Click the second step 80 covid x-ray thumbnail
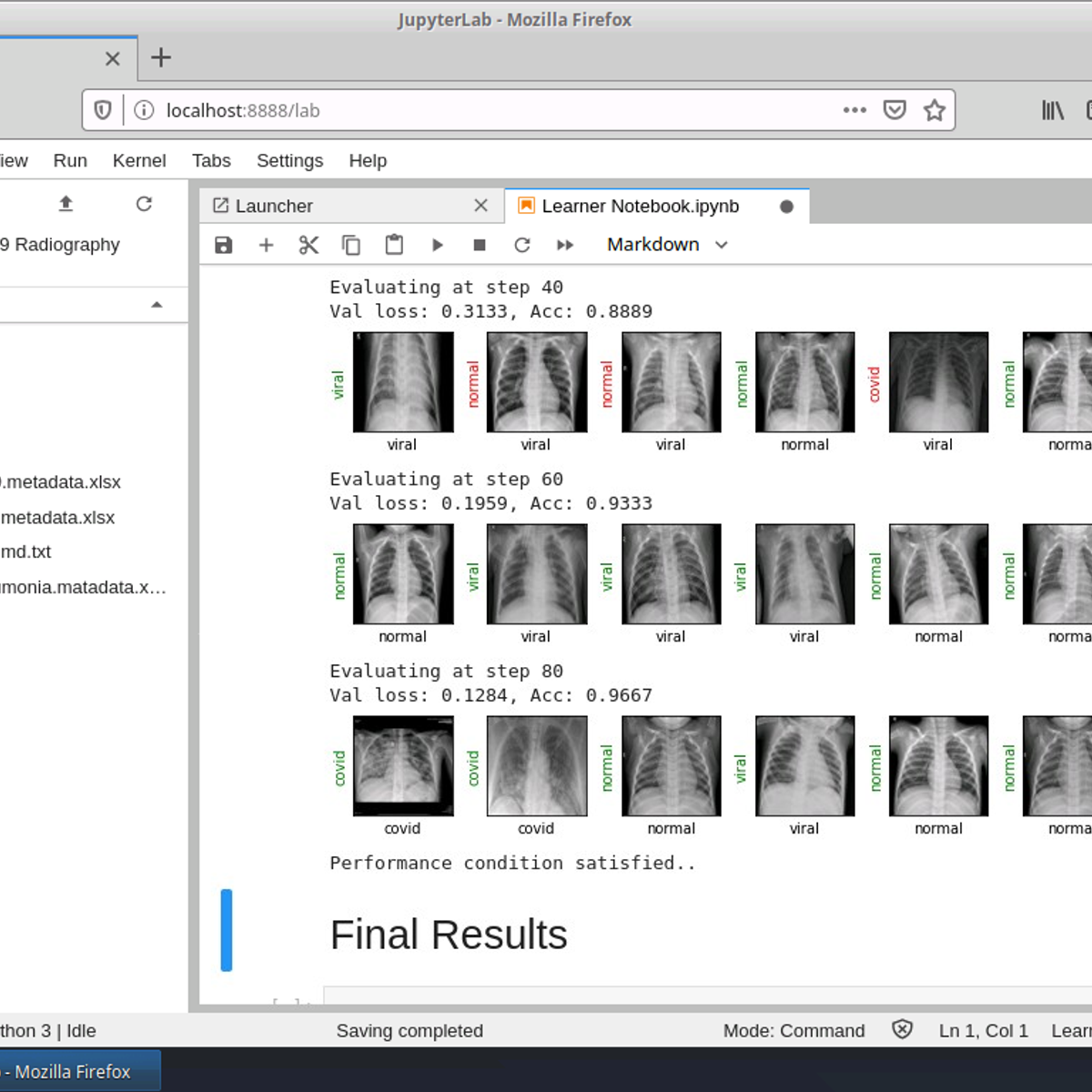The image size is (1092, 1092). (537, 765)
